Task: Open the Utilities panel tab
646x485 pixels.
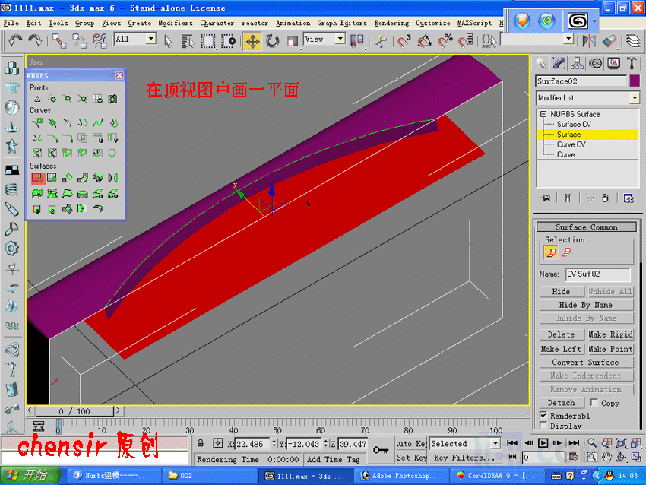Action: (632, 63)
